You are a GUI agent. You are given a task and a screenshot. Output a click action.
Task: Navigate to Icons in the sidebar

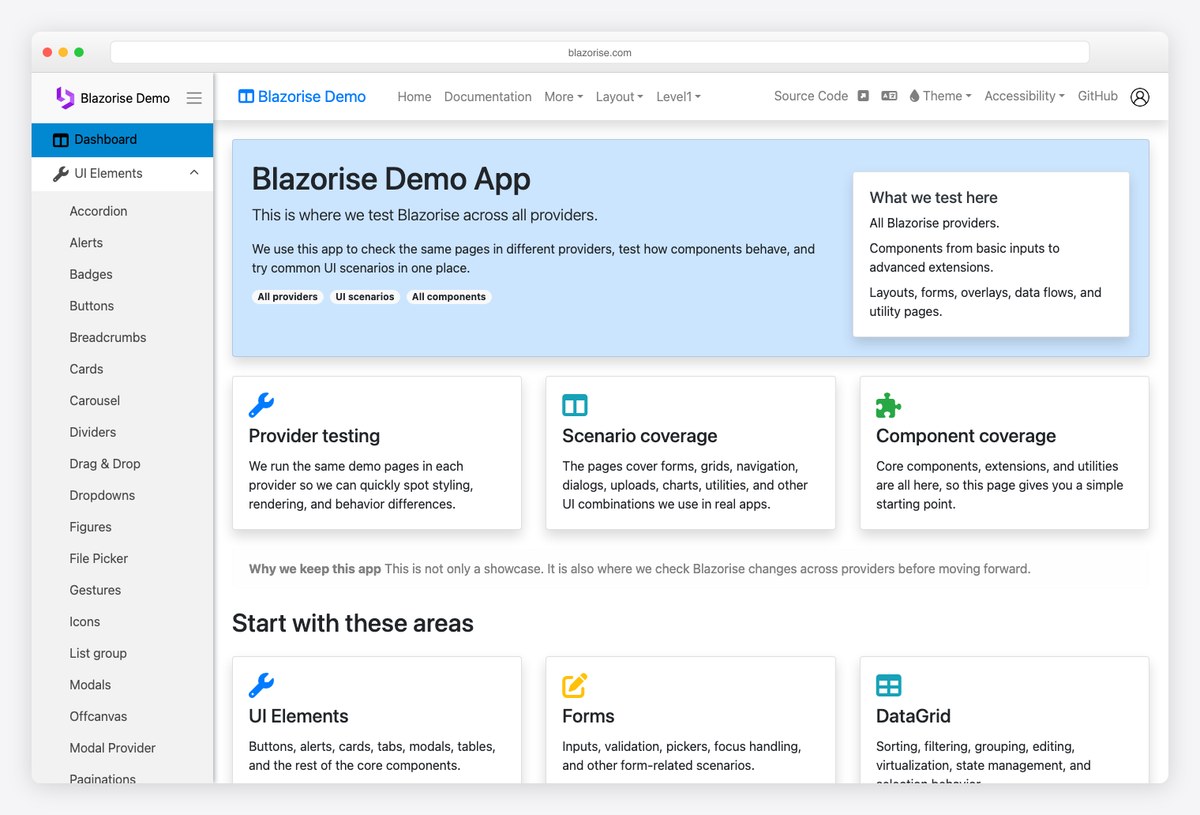click(x=85, y=622)
